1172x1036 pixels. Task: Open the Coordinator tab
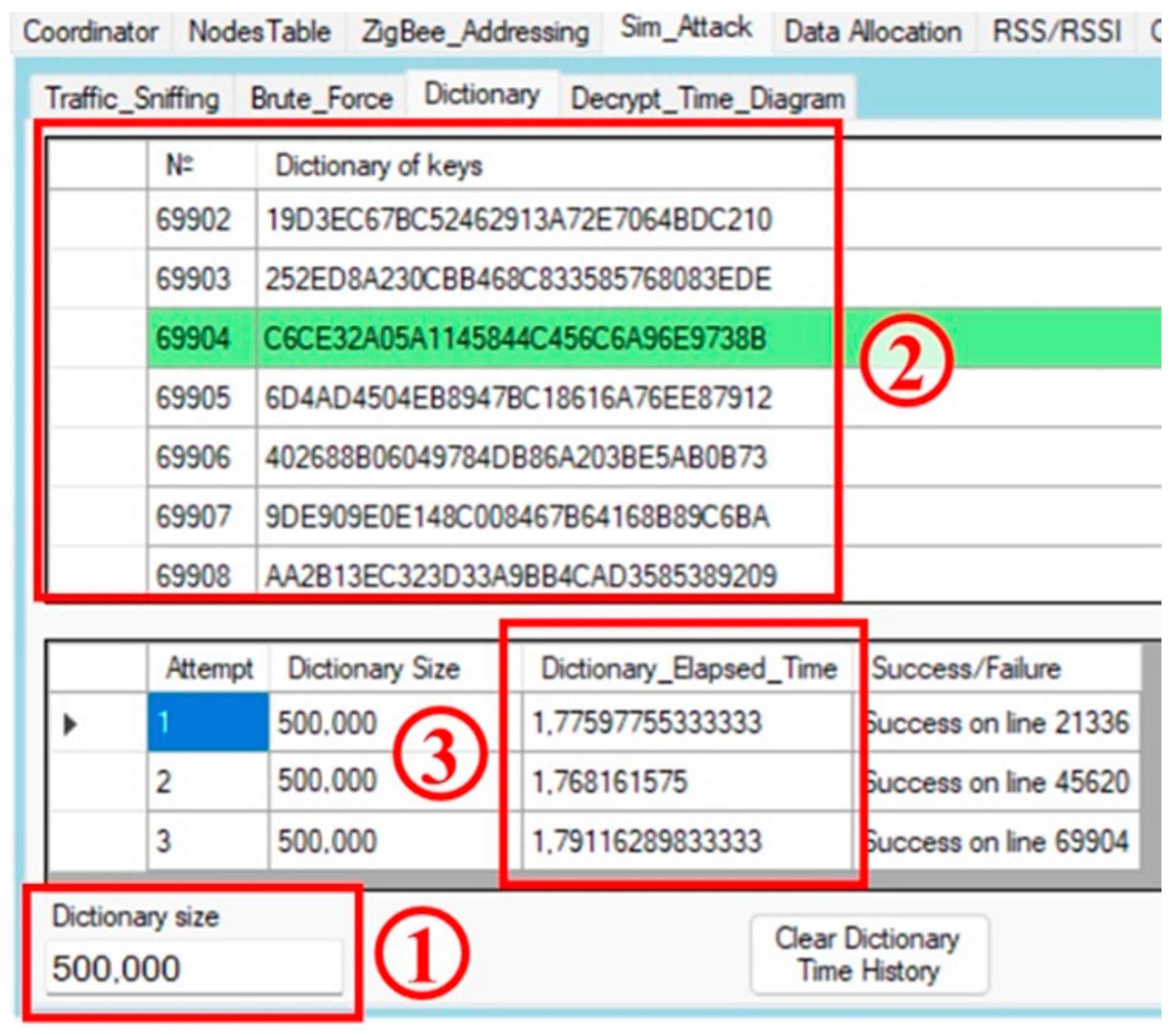point(90,31)
